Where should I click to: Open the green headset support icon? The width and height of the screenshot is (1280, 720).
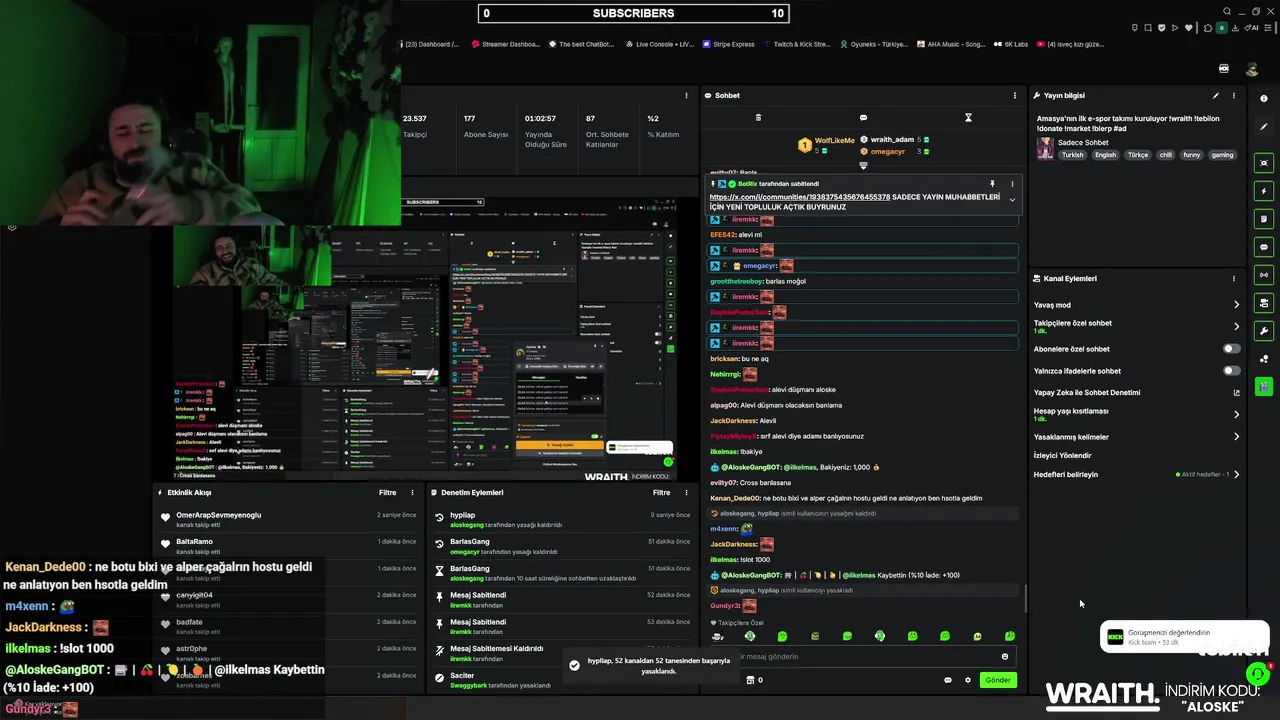click(x=1258, y=676)
